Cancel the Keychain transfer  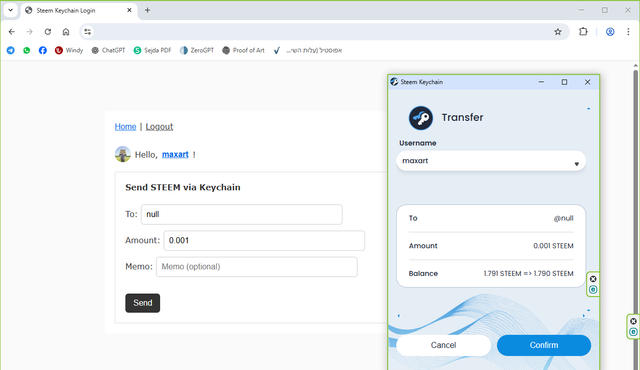443,345
